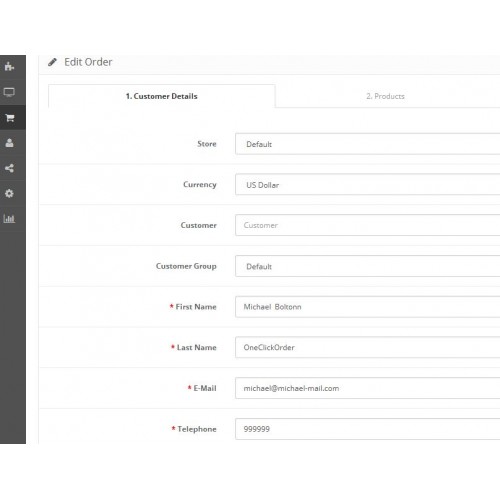Open the Extensions puzzle icon in sidebar
The width and height of the screenshot is (500, 500).
[9, 67]
